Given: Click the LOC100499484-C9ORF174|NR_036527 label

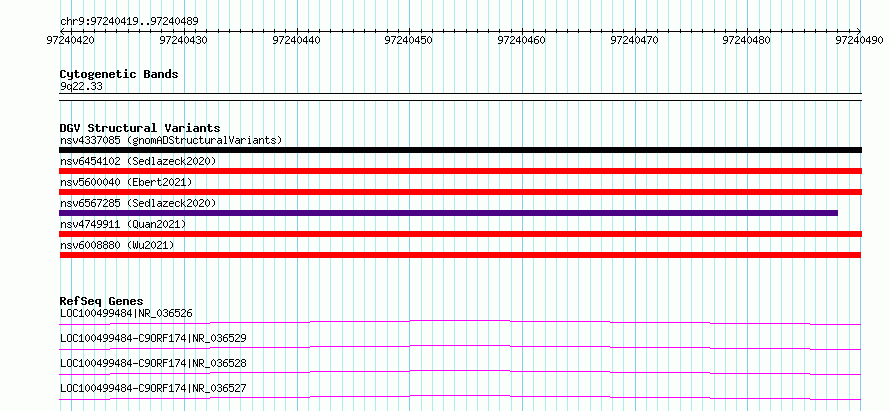Looking at the screenshot, I should coord(153,388).
